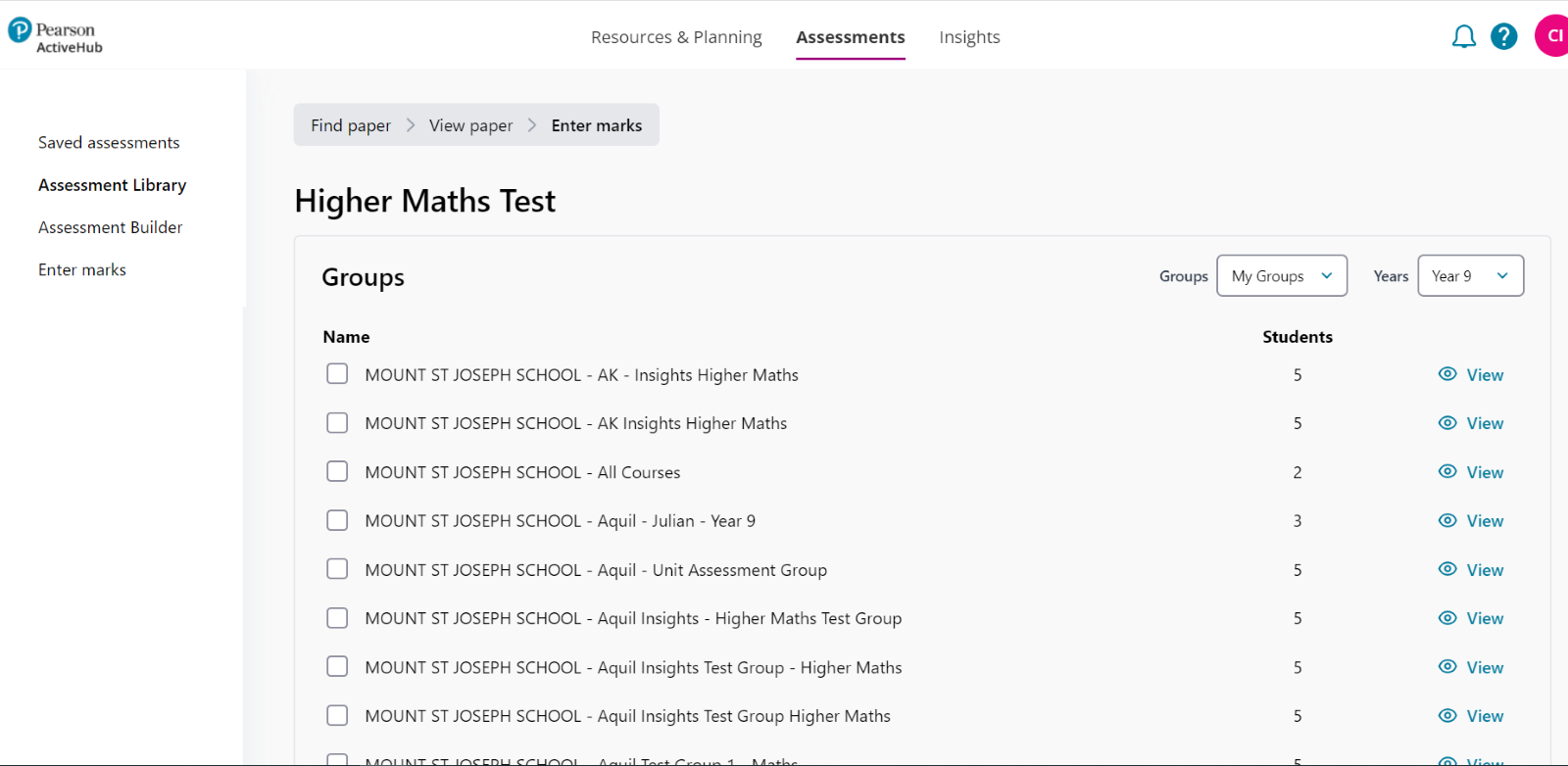This screenshot has height=766, width=1568.
Task: Open the help question mark icon
Action: tap(1503, 37)
